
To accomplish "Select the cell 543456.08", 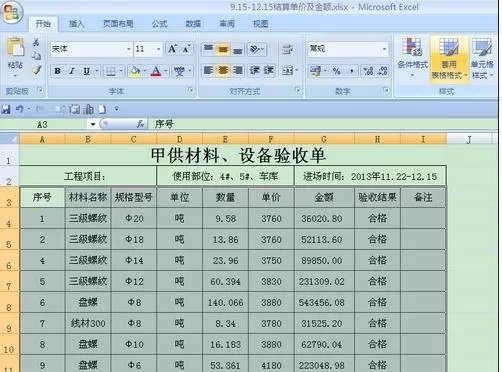I will tap(324, 303).
